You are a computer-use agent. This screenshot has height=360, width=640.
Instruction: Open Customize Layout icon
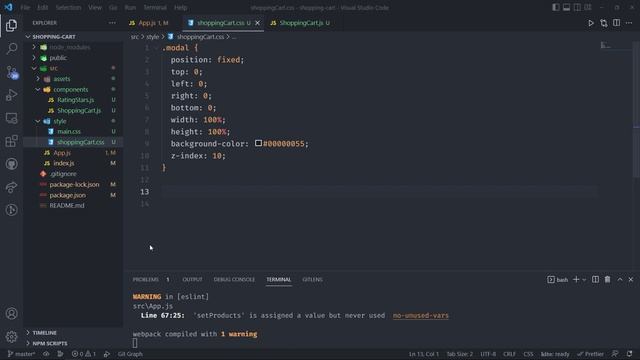588,7
